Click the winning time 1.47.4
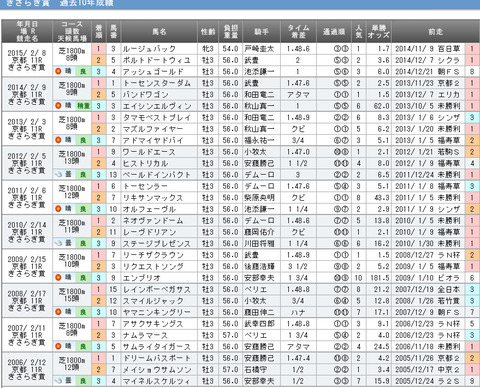480x388 pixels. coord(298,358)
